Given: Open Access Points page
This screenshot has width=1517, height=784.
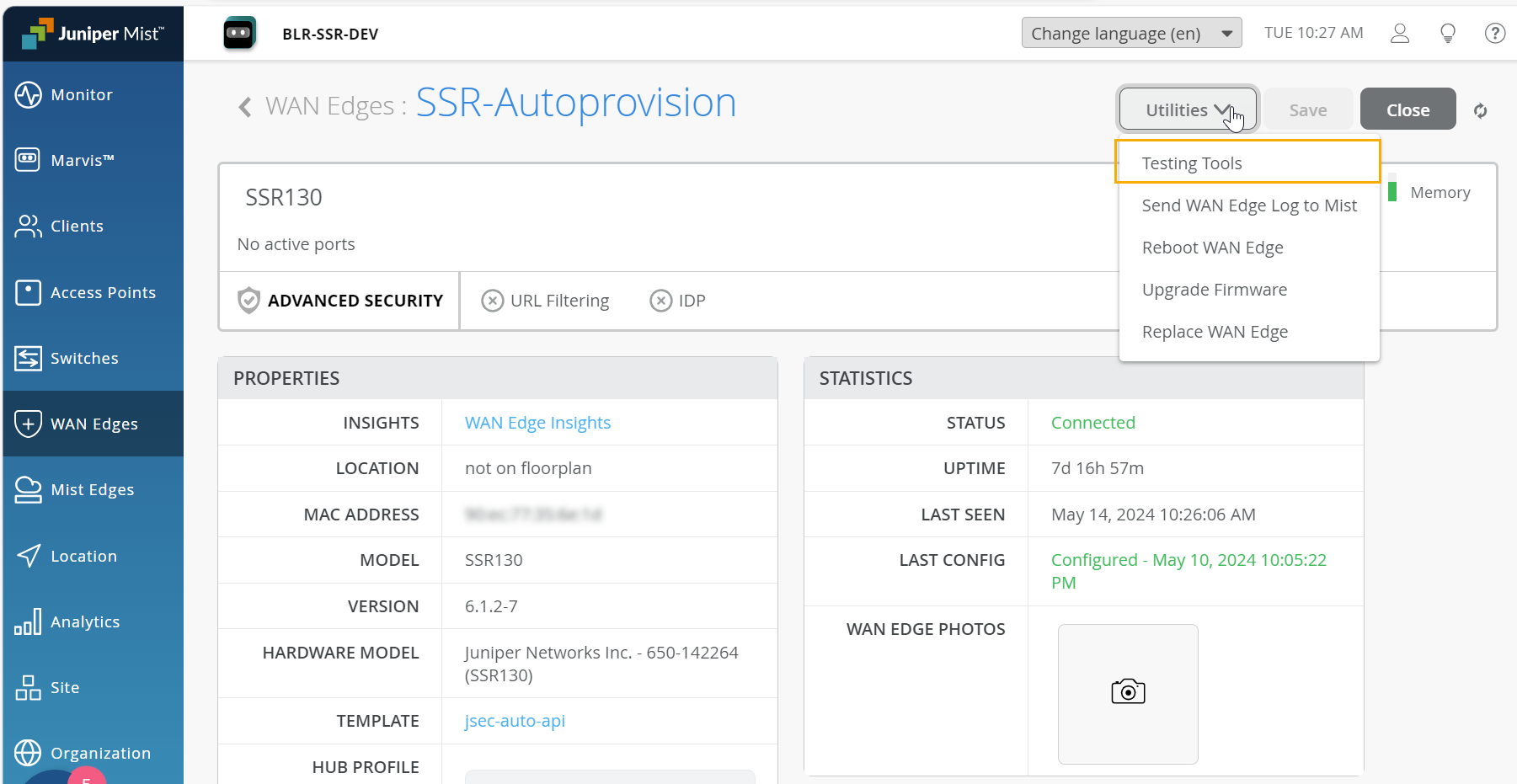Looking at the screenshot, I should 93,292.
